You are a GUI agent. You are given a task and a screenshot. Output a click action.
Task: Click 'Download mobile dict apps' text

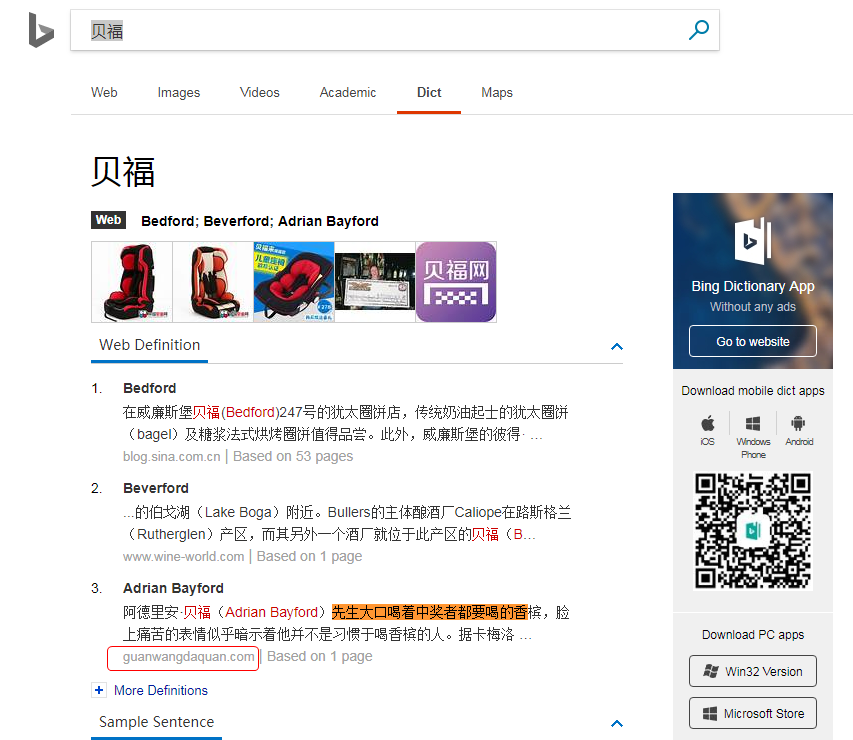coord(753,391)
